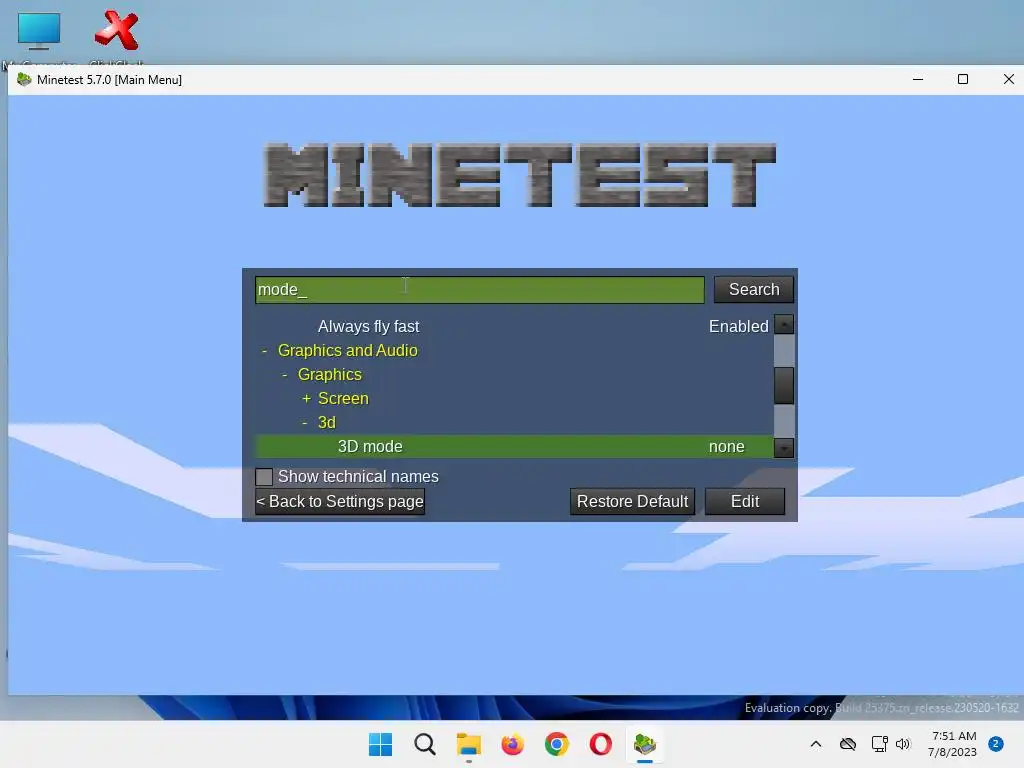Click the red X desktop shortcut icon
1024x768 pixels.
point(116,31)
